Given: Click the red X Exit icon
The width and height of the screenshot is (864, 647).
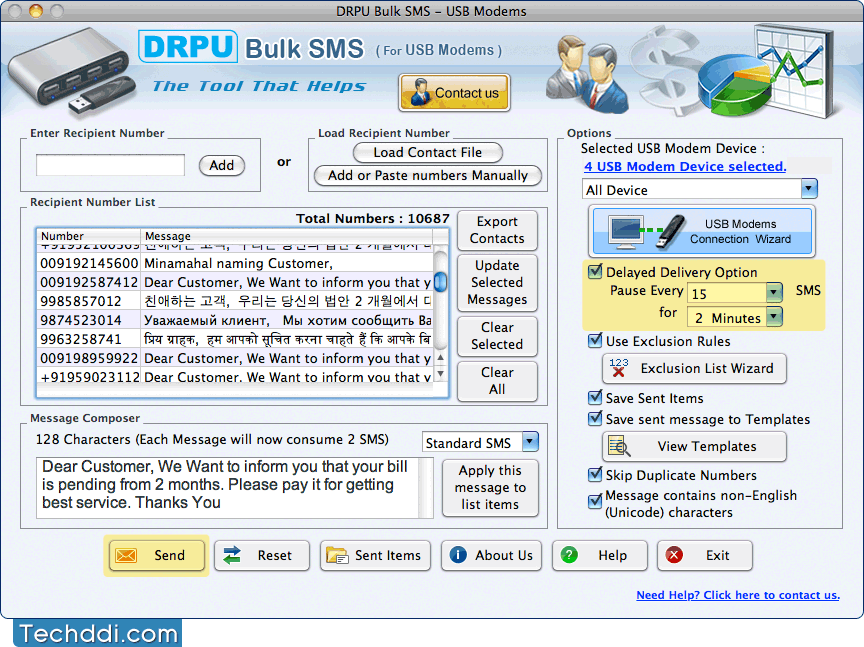Looking at the screenshot, I should click(x=674, y=555).
